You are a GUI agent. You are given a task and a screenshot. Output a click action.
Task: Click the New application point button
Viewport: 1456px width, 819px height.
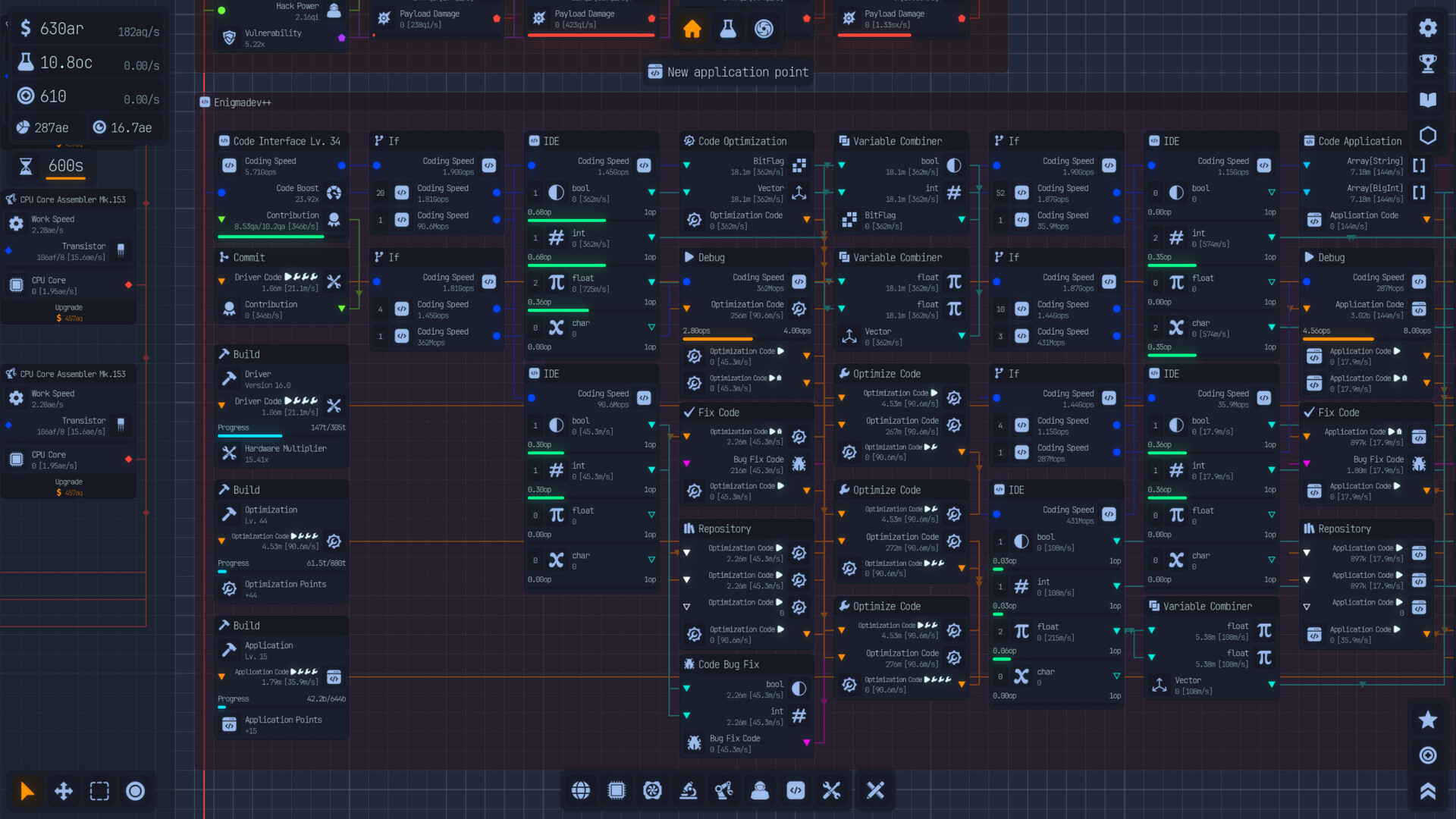[726, 71]
